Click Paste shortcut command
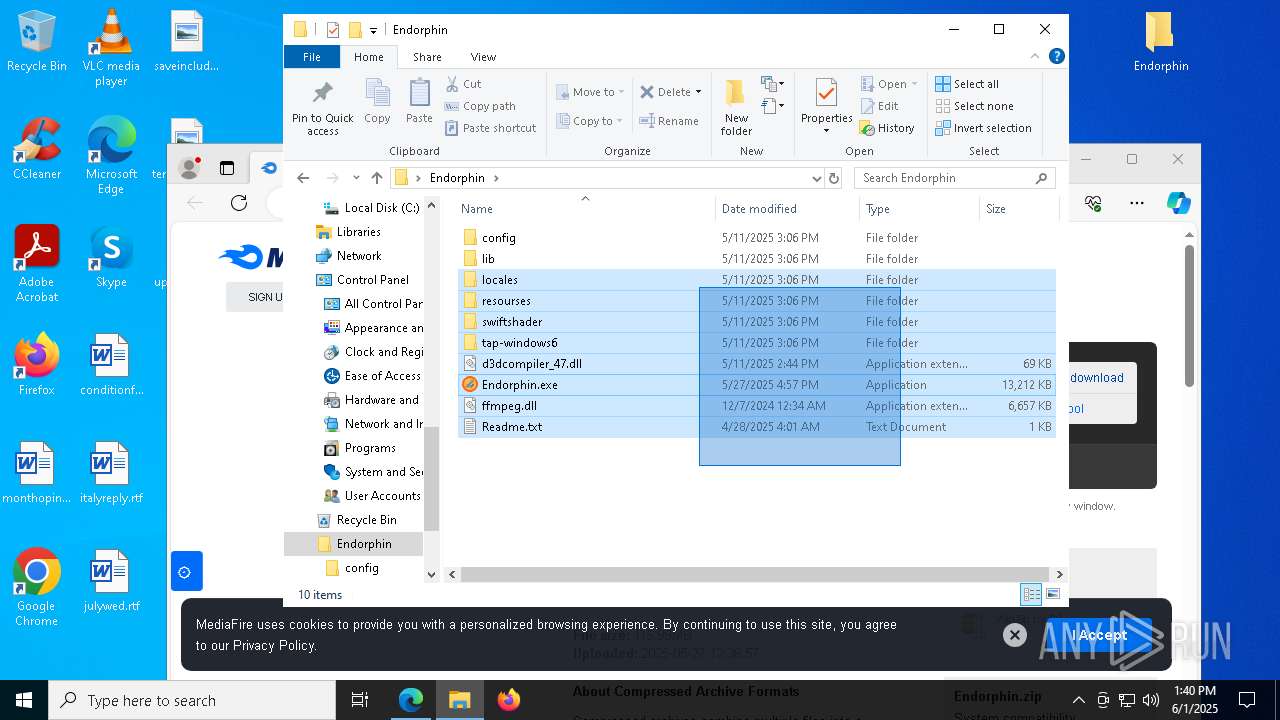1280x720 pixels. tap(491, 128)
